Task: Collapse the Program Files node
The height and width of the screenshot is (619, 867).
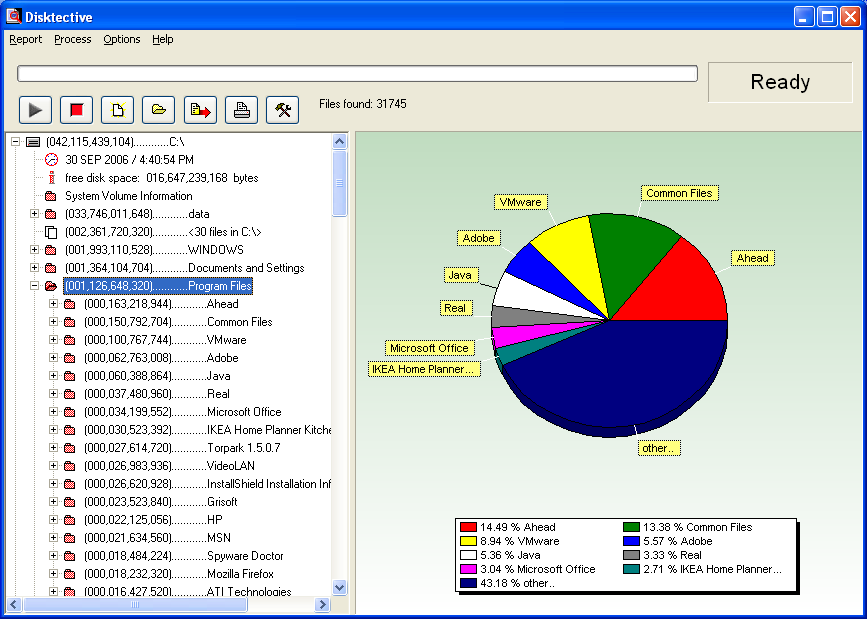Action: (34, 285)
